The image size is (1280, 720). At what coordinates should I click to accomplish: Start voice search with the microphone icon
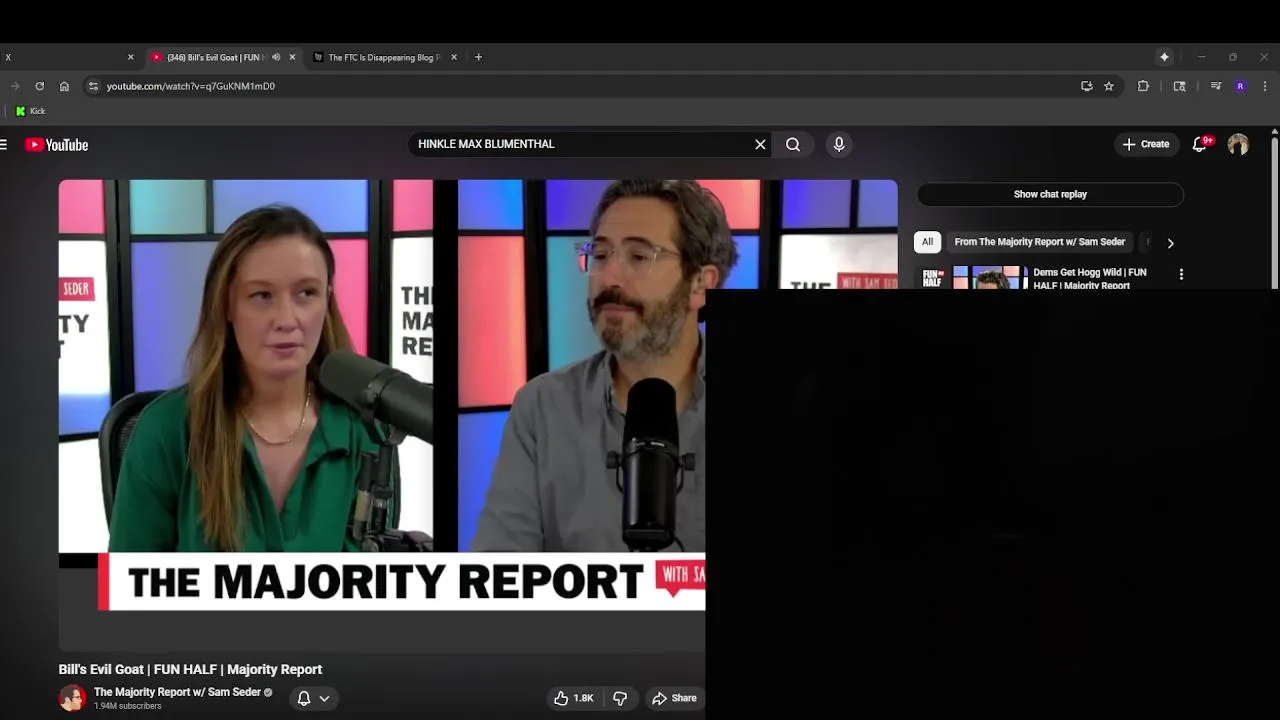pos(839,144)
